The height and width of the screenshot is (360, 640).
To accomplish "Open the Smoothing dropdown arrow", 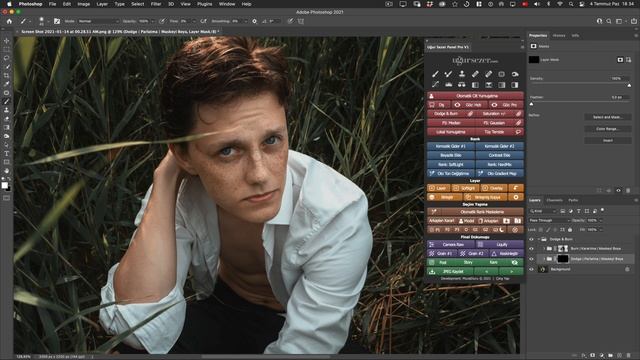I will click(x=246, y=21).
